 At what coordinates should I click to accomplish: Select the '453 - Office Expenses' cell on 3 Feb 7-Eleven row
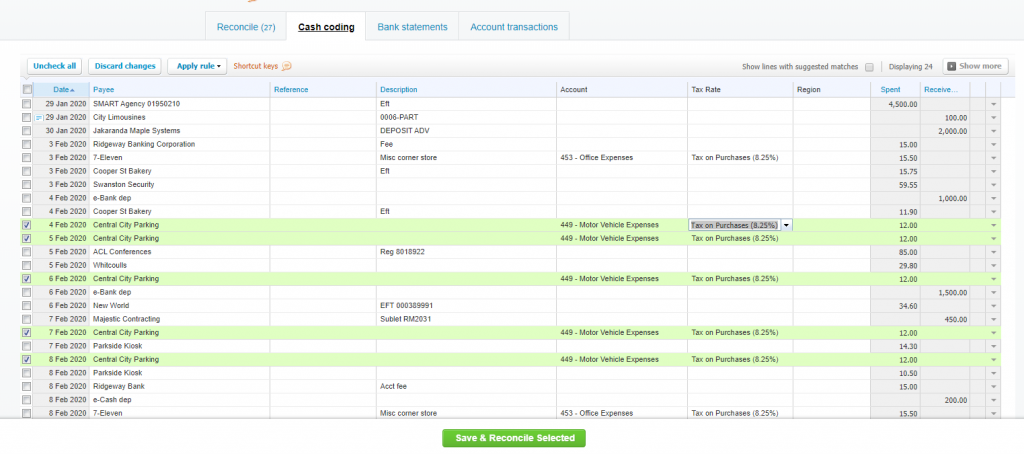[622, 158]
